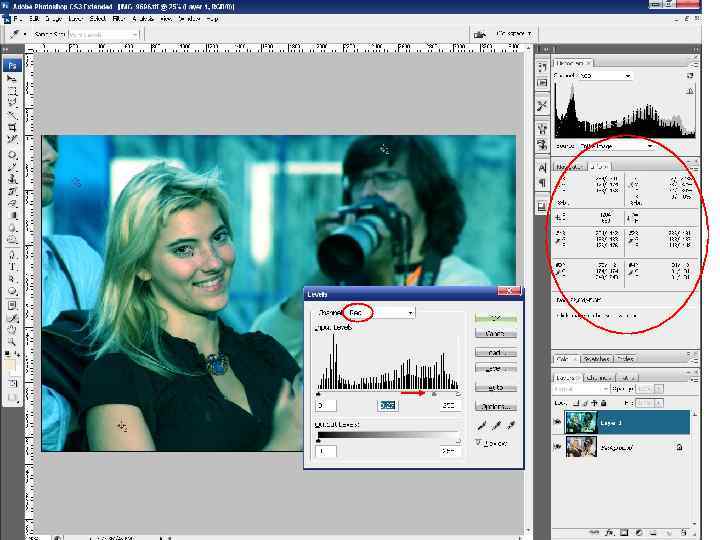Screen dimensions: 720x540
Task: Switch to the Swatches tab
Action: [596, 358]
